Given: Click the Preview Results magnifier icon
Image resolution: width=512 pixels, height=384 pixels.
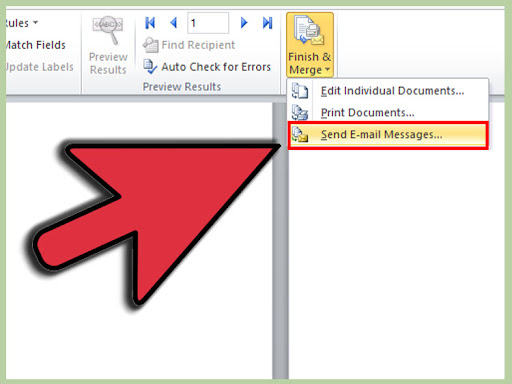Looking at the screenshot, I should (108, 29).
